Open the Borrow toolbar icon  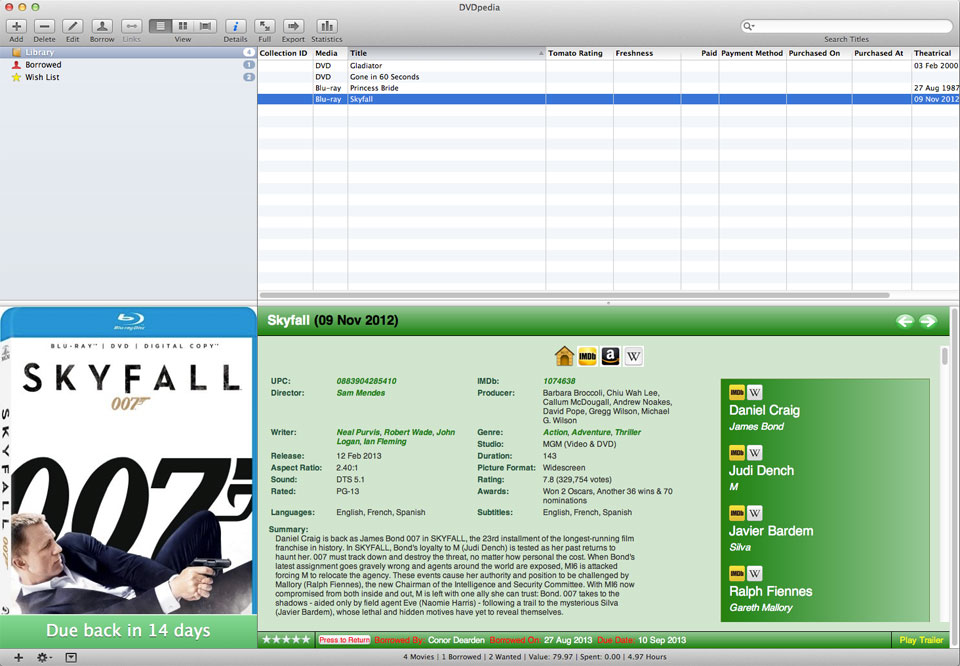click(101, 26)
